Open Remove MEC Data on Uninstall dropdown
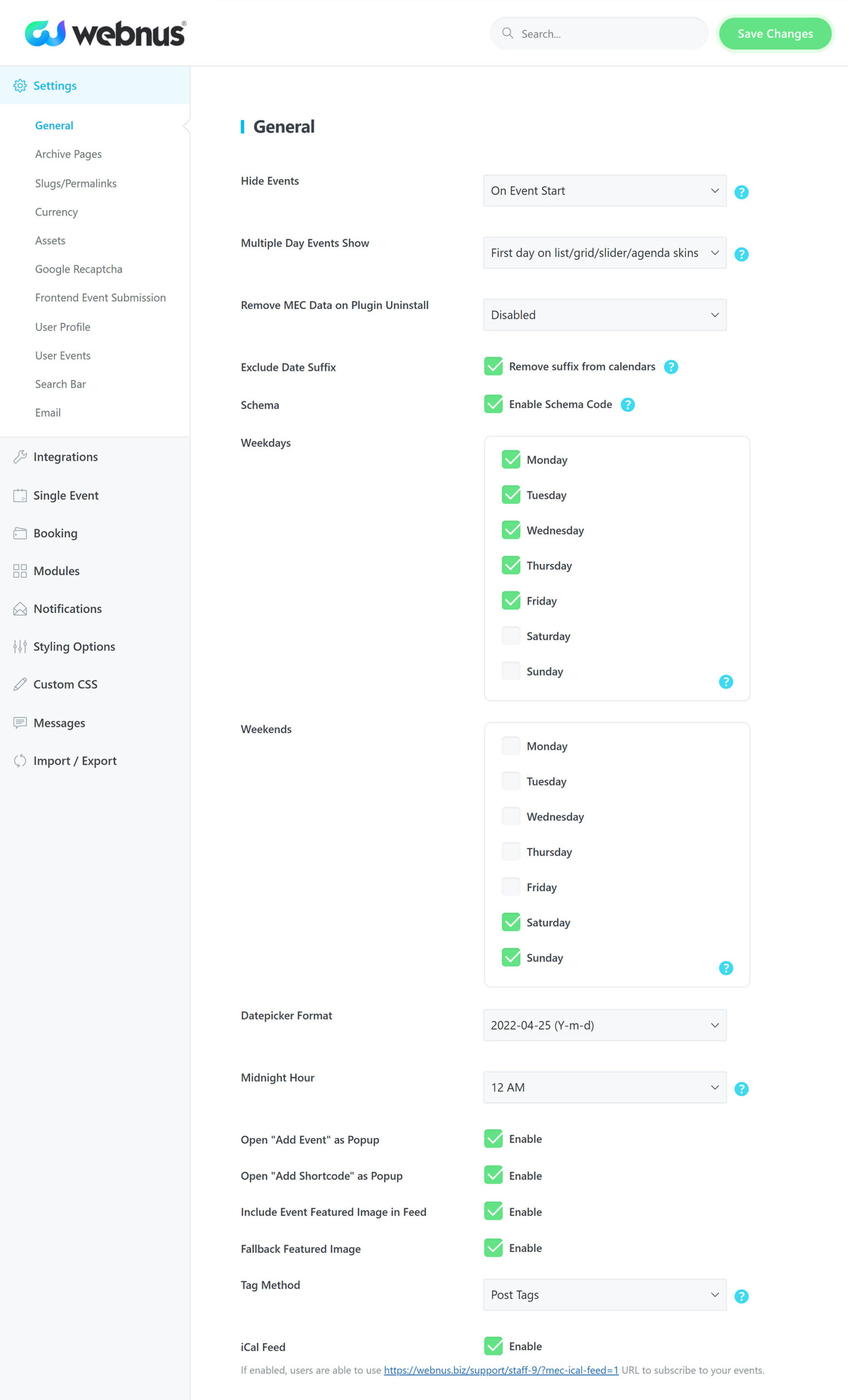The height and width of the screenshot is (1400, 848). tap(605, 315)
